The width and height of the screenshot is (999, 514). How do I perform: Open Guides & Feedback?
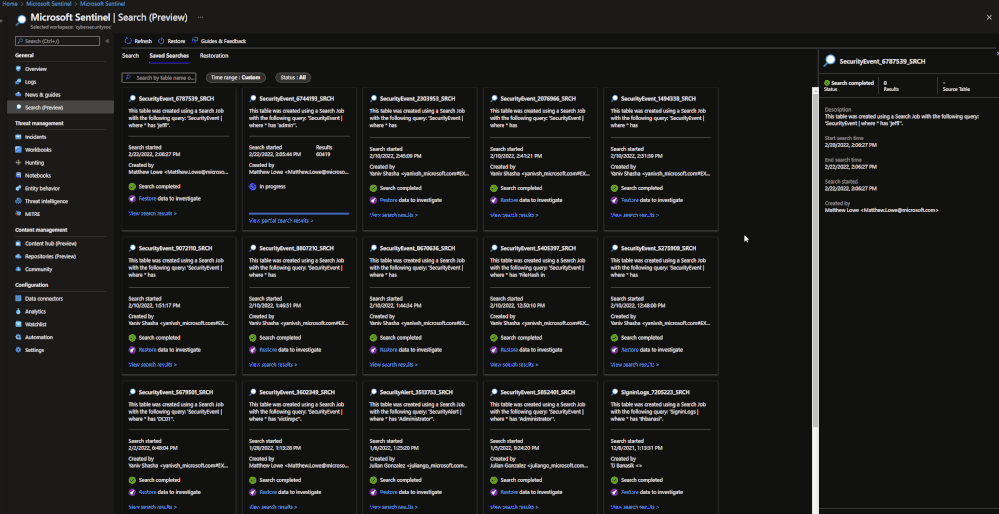point(219,41)
